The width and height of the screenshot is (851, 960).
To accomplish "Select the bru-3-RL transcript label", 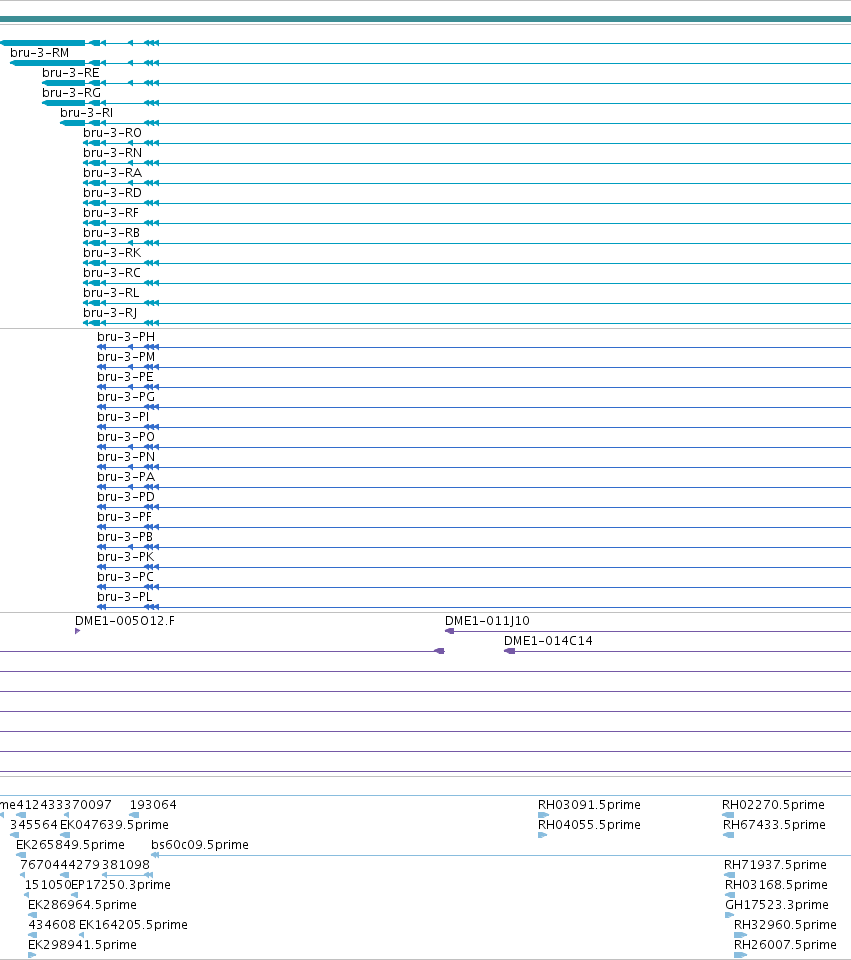I will tap(111, 293).
